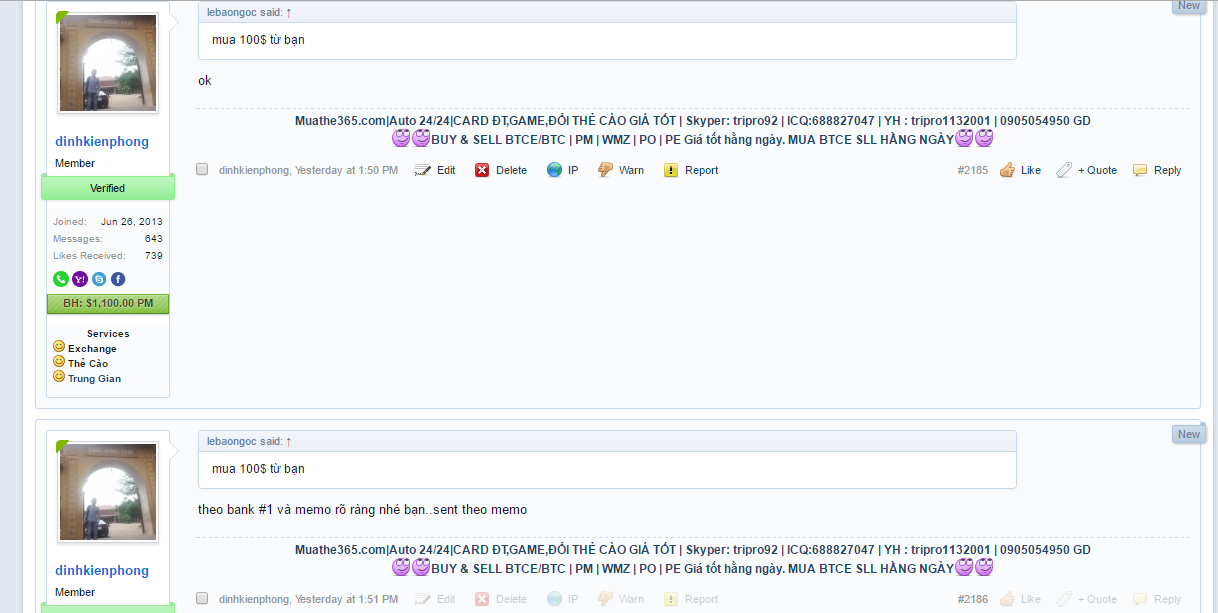Click 'mua 100$ từ bạn' in second quote
The height and width of the screenshot is (613, 1218).
pyautogui.click(x=258, y=469)
